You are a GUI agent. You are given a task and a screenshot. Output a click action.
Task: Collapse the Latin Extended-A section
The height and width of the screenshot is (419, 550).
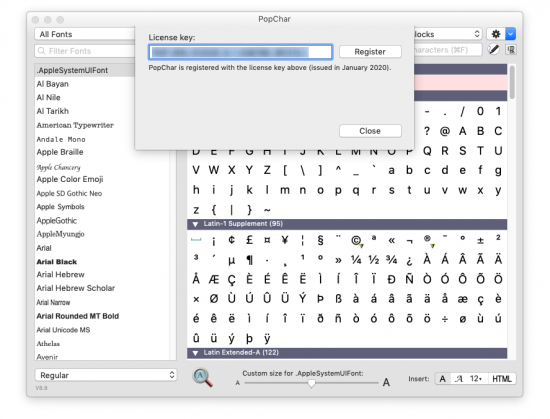tap(195, 353)
